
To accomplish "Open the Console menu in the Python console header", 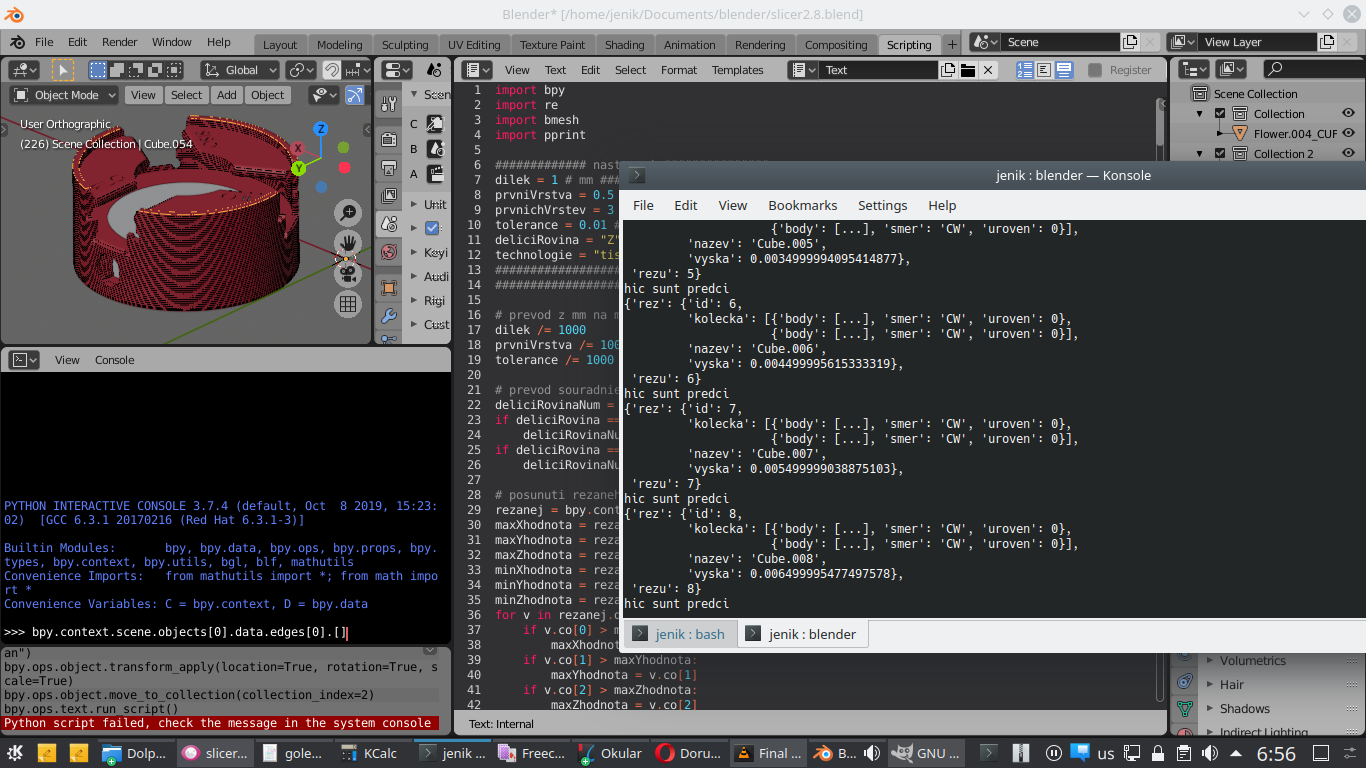I will [114, 360].
